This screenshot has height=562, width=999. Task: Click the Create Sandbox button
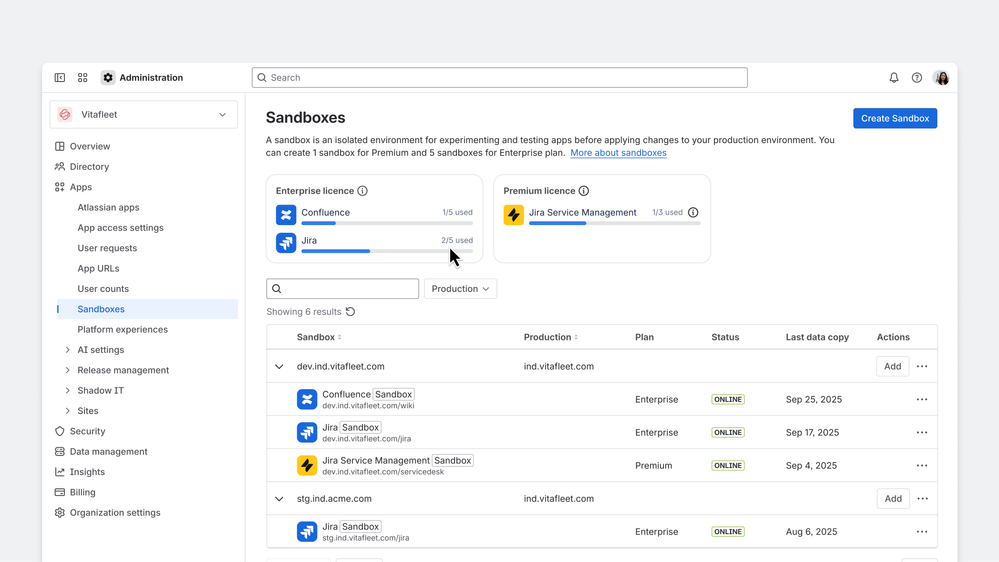coord(895,118)
